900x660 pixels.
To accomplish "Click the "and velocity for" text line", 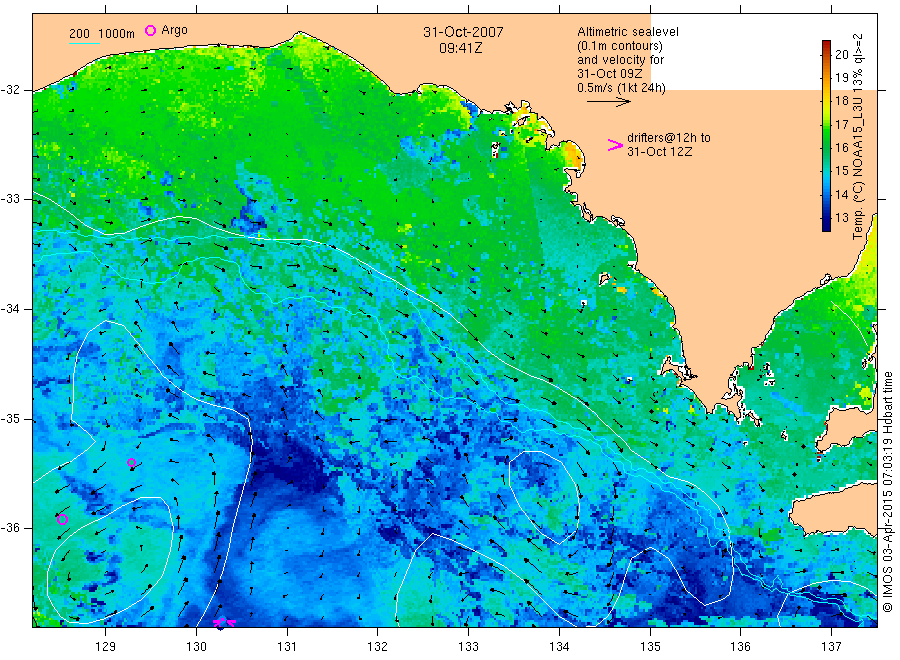I will (620, 60).
